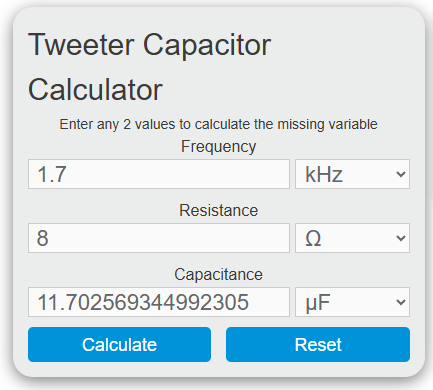
Task: Select the Resistance label text
Action: pyautogui.click(x=219, y=211)
